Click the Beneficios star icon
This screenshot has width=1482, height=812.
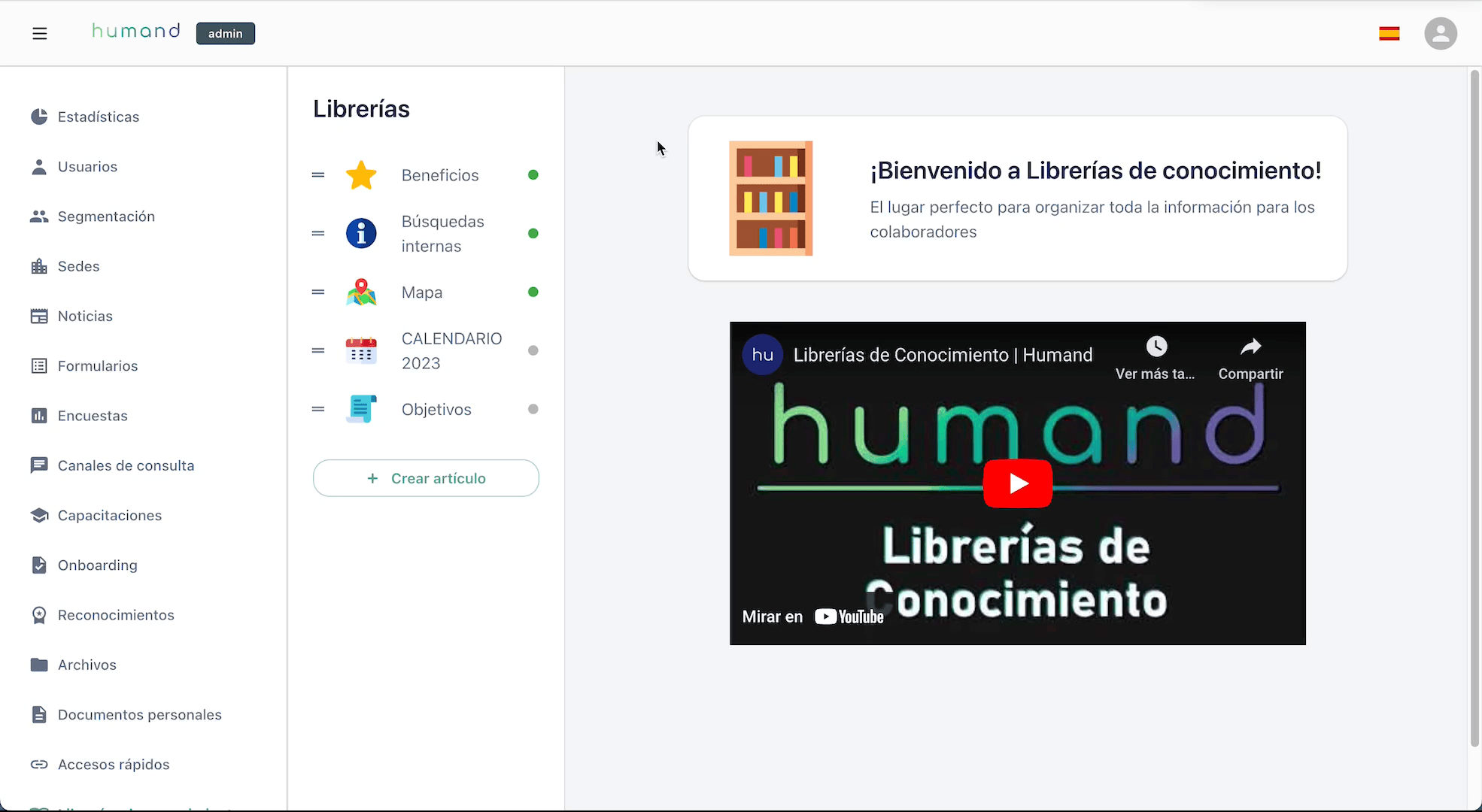(361, 175)
